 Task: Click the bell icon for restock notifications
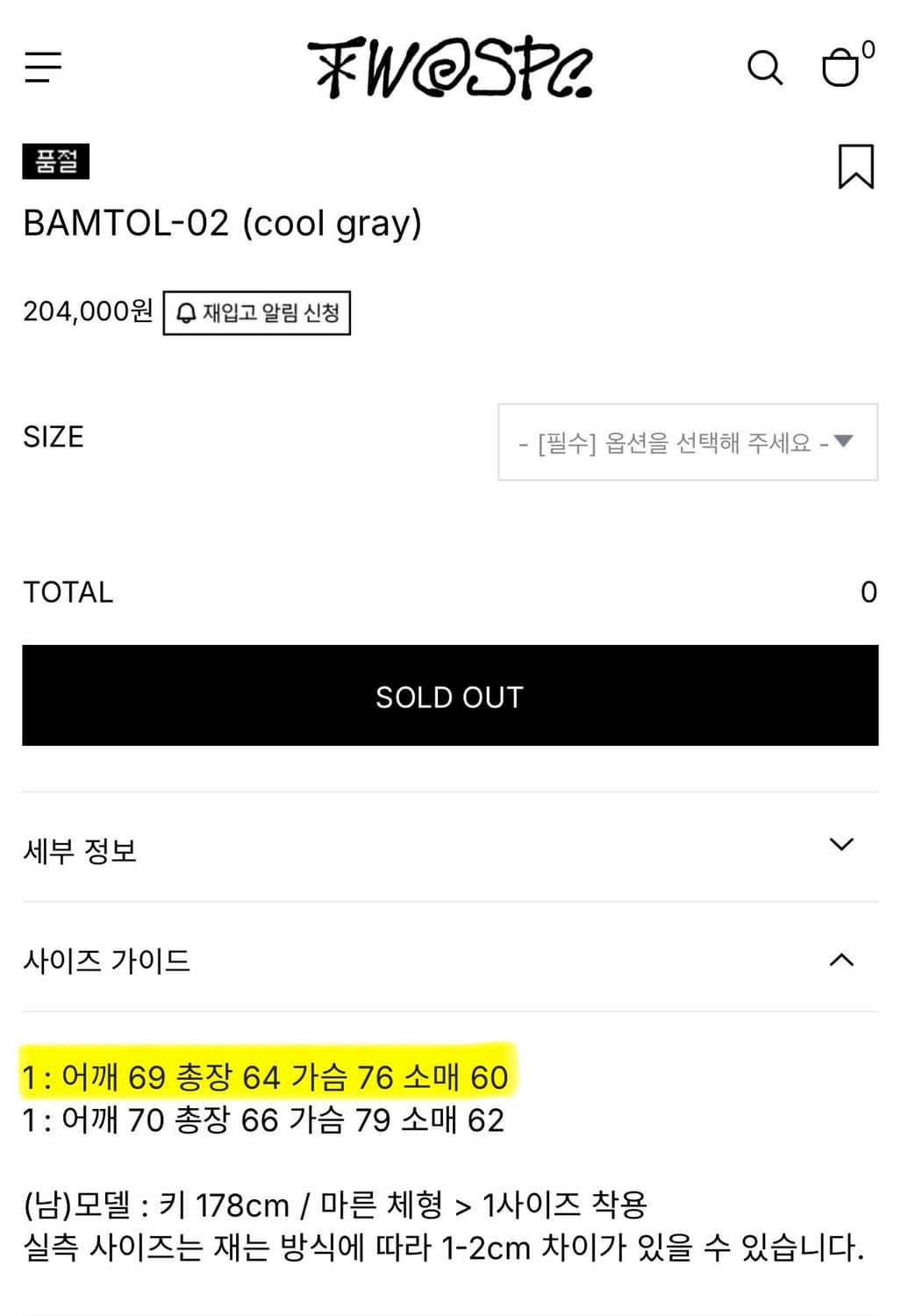[x=186, y=312]
